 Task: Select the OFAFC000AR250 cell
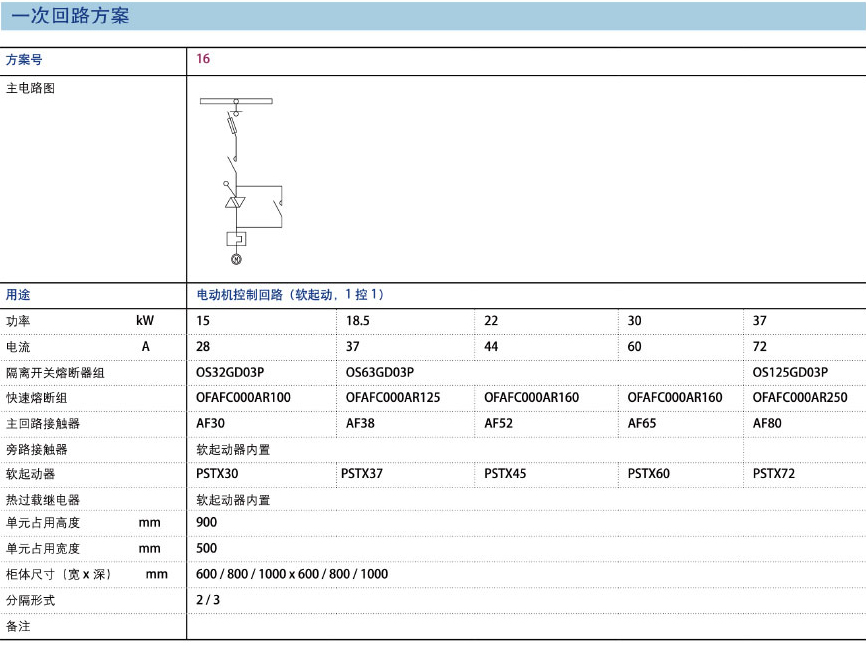coord(800,398)
